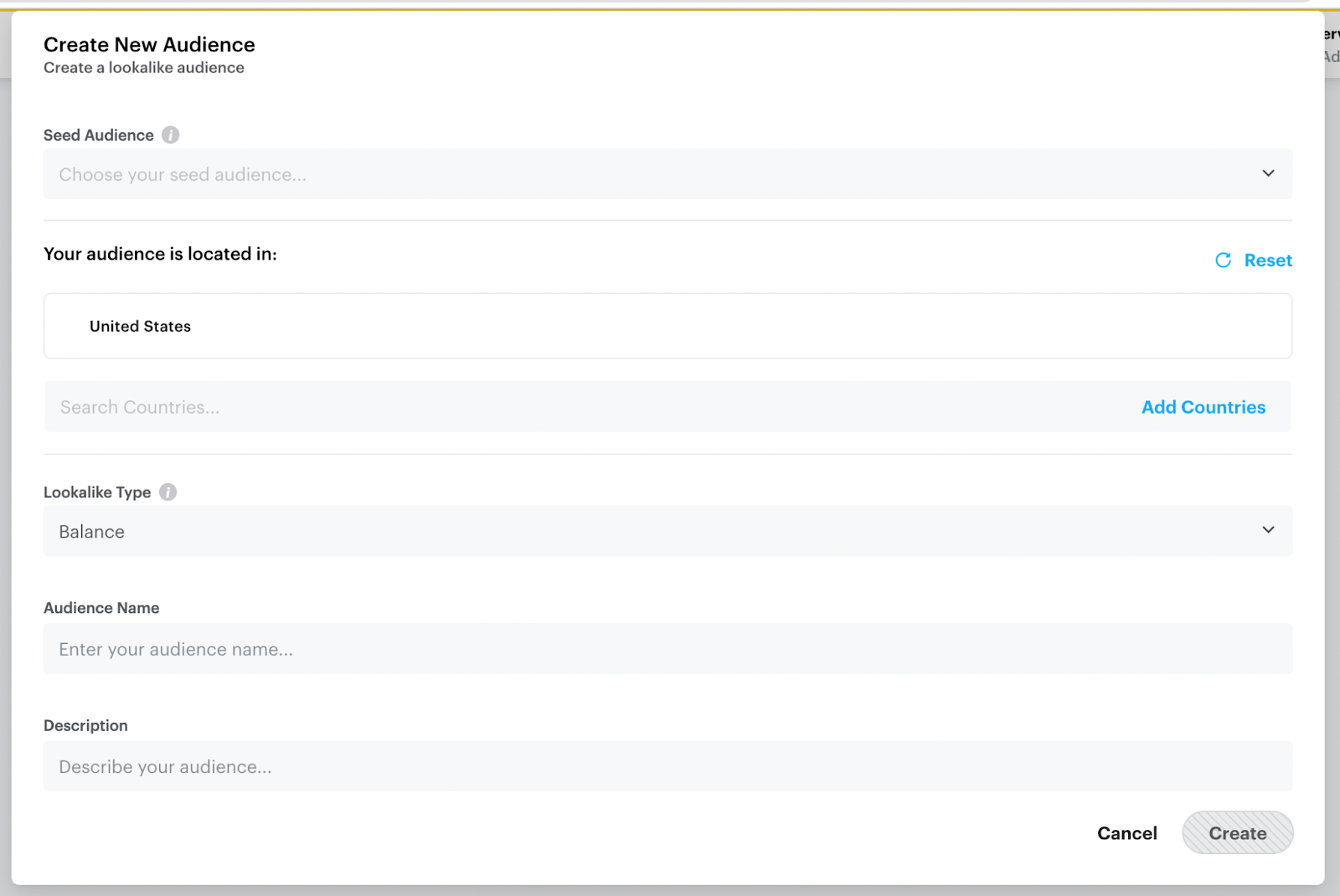Expand the Seed Audience dropdown
The width and height of the screenshot is (1340, 896).
pos(667,174)
